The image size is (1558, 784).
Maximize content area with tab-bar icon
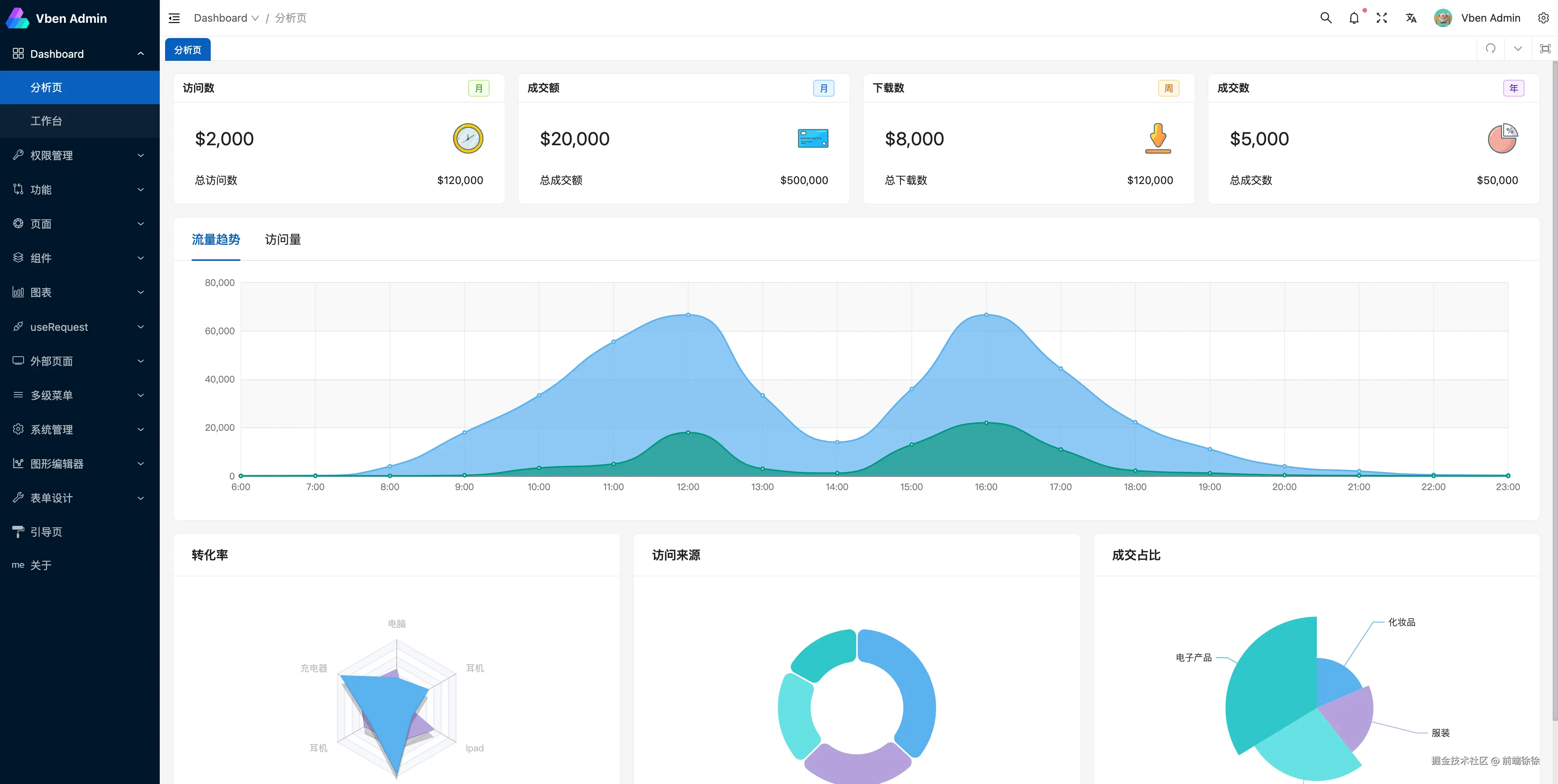(1545, 48)
